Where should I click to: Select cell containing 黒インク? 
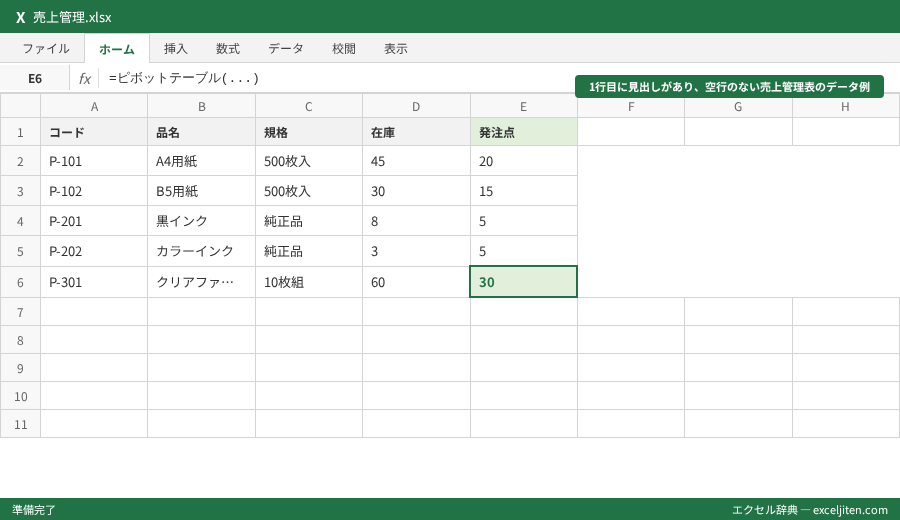tap(201, 220)
